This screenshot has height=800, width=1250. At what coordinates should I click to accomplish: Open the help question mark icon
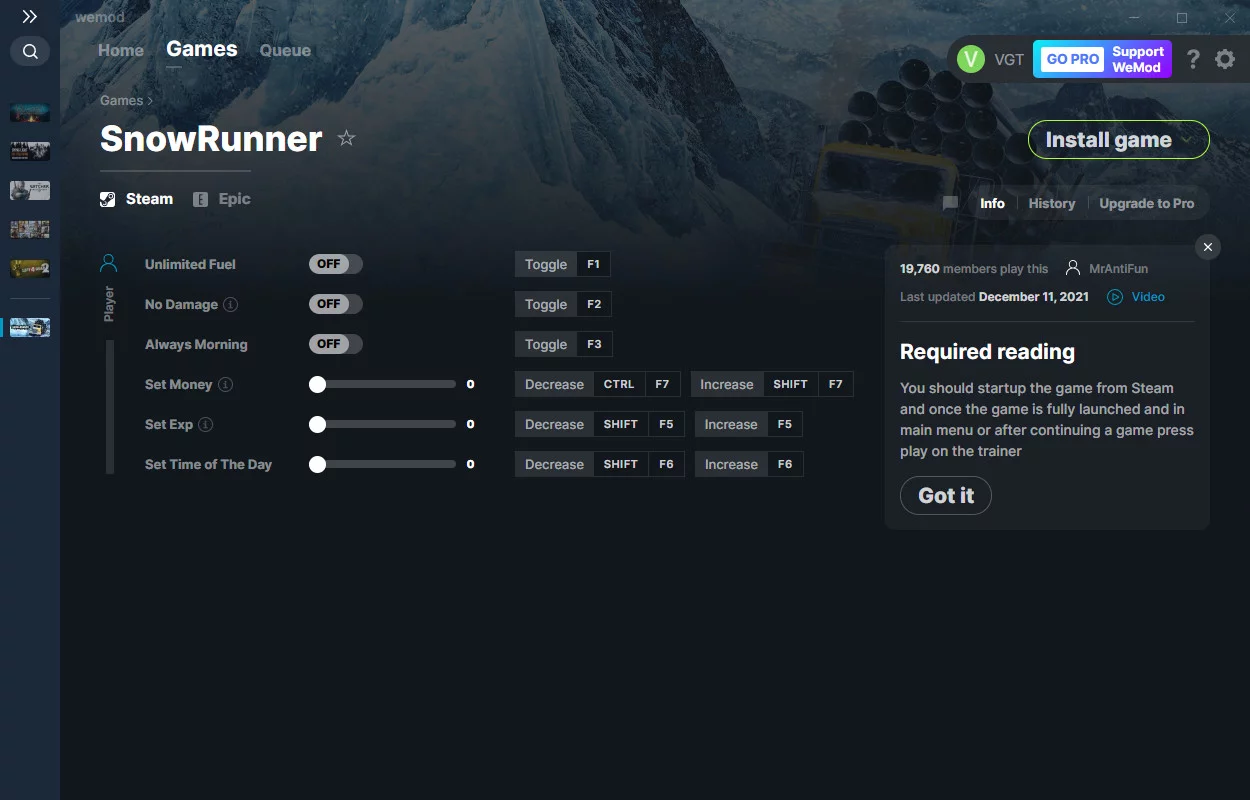click(1193, 59)
